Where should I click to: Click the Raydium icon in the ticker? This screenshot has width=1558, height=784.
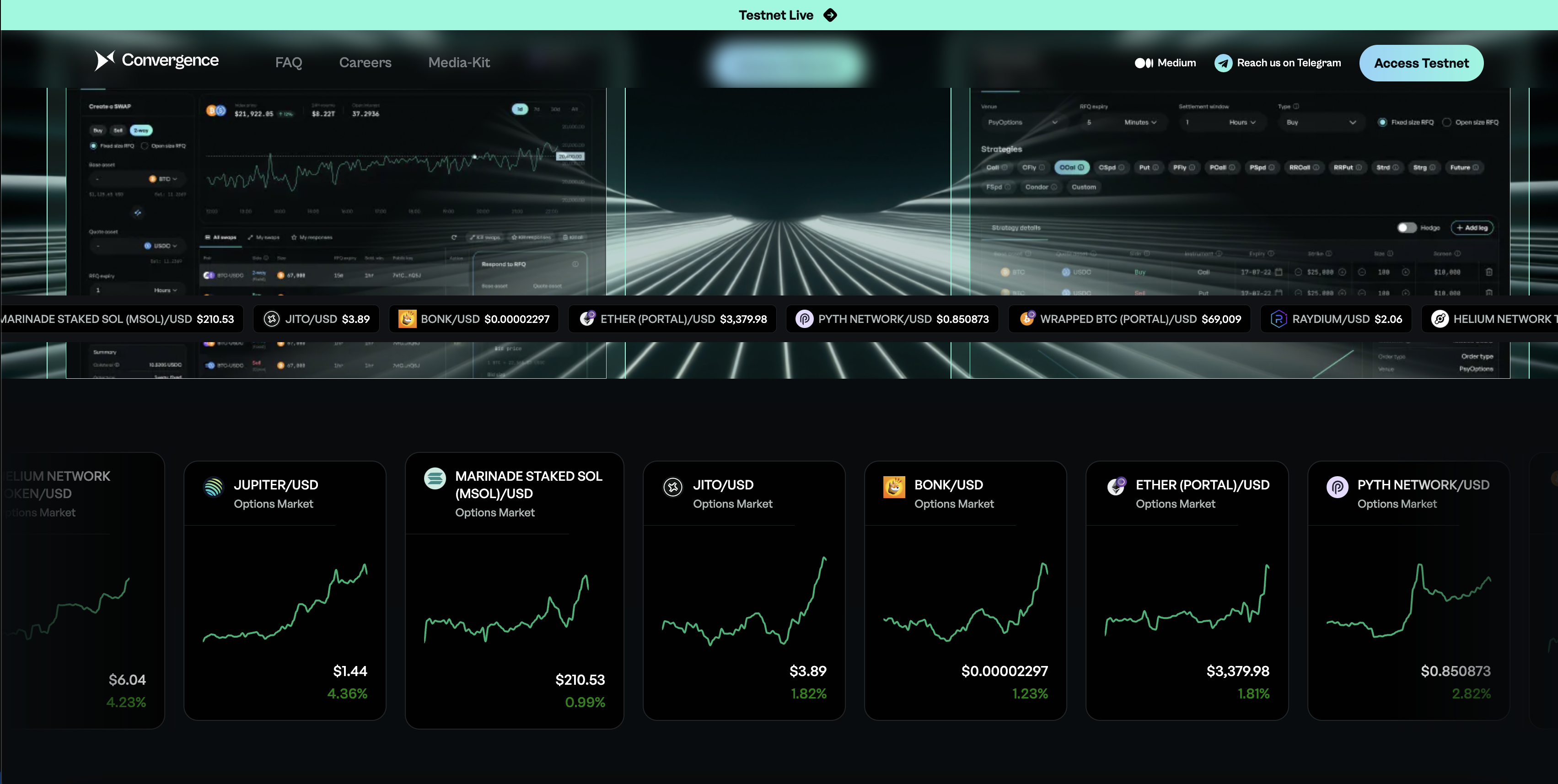pyautogui.click(x=1279, y=319)
